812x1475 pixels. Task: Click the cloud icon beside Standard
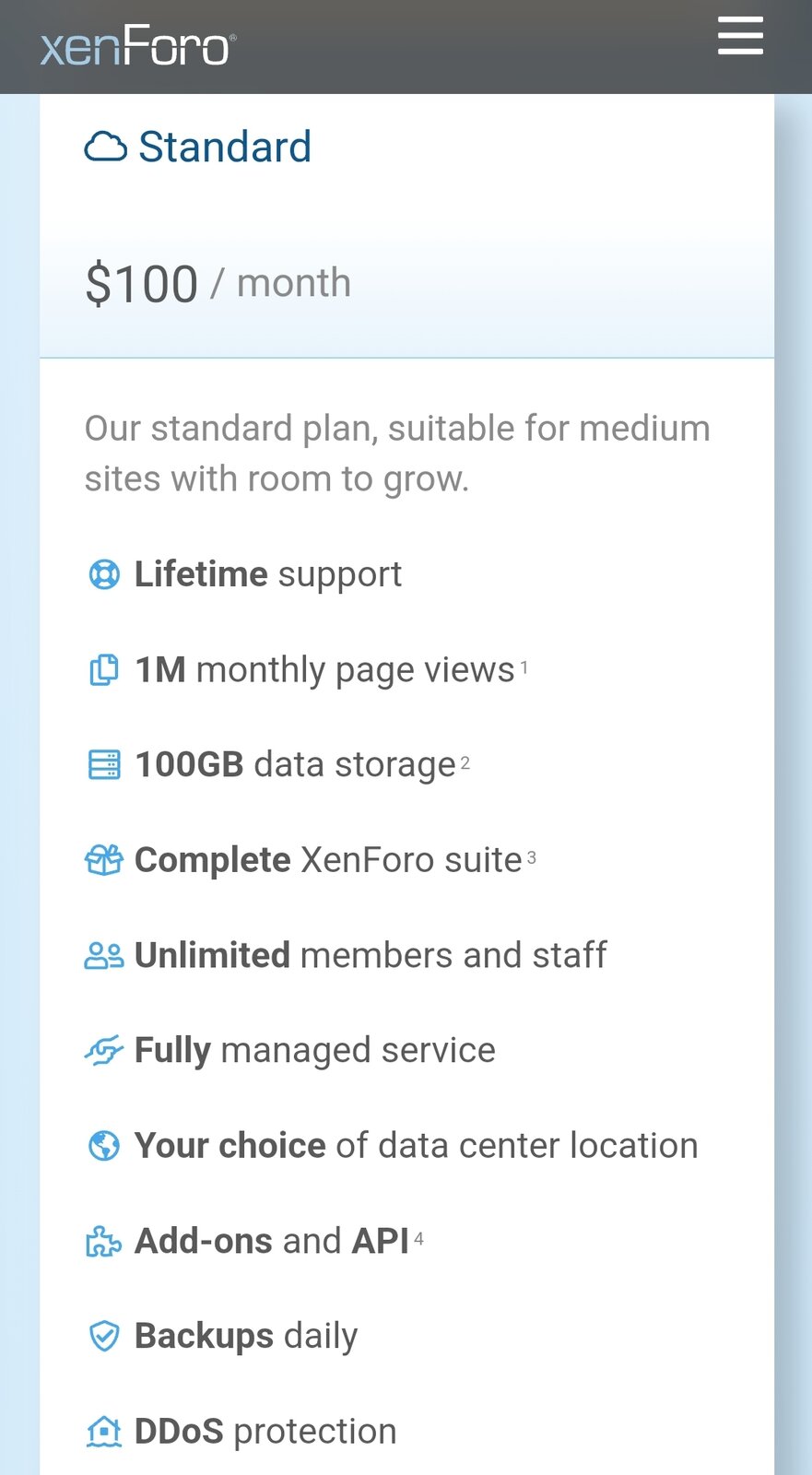pos(105,147)
